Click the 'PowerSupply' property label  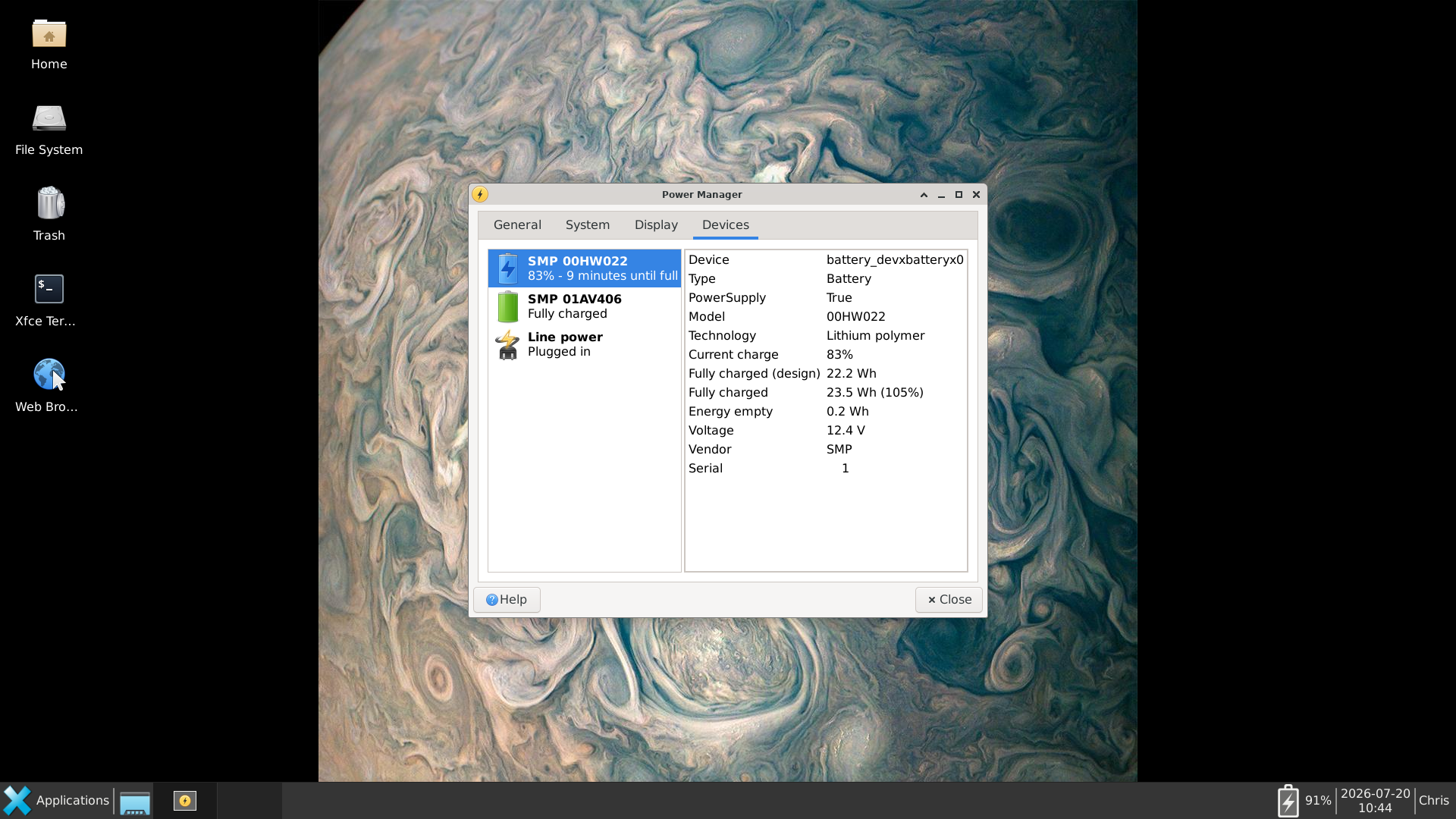726,298
